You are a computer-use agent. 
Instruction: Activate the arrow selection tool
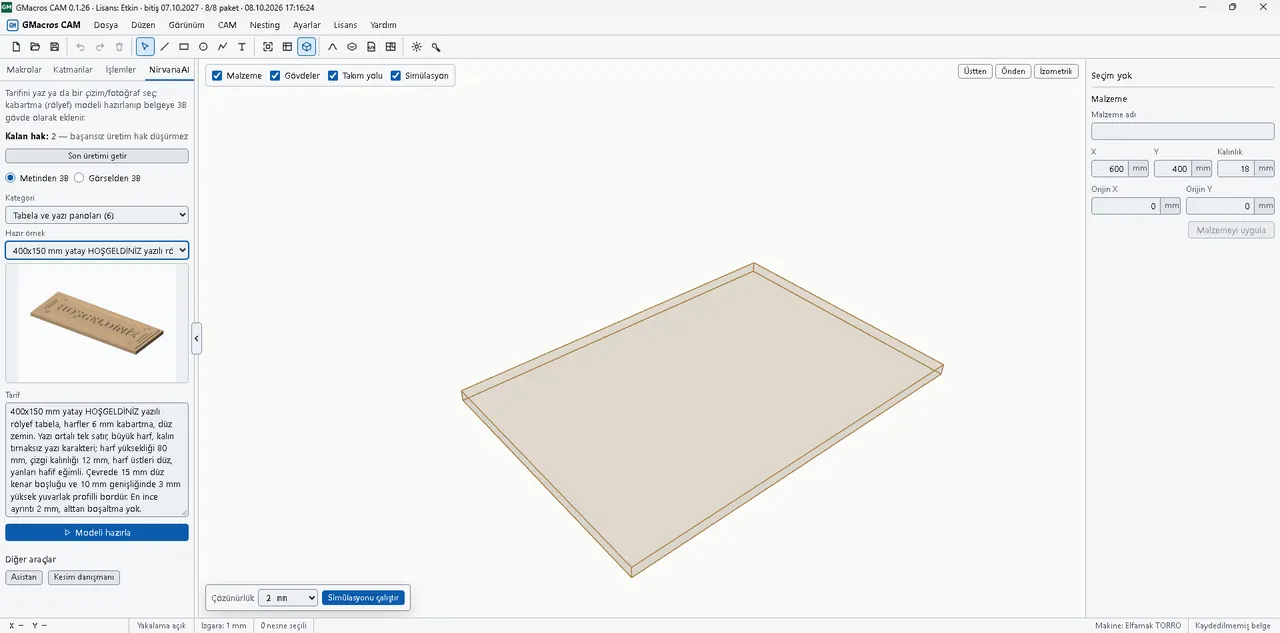tap(145, 47)
